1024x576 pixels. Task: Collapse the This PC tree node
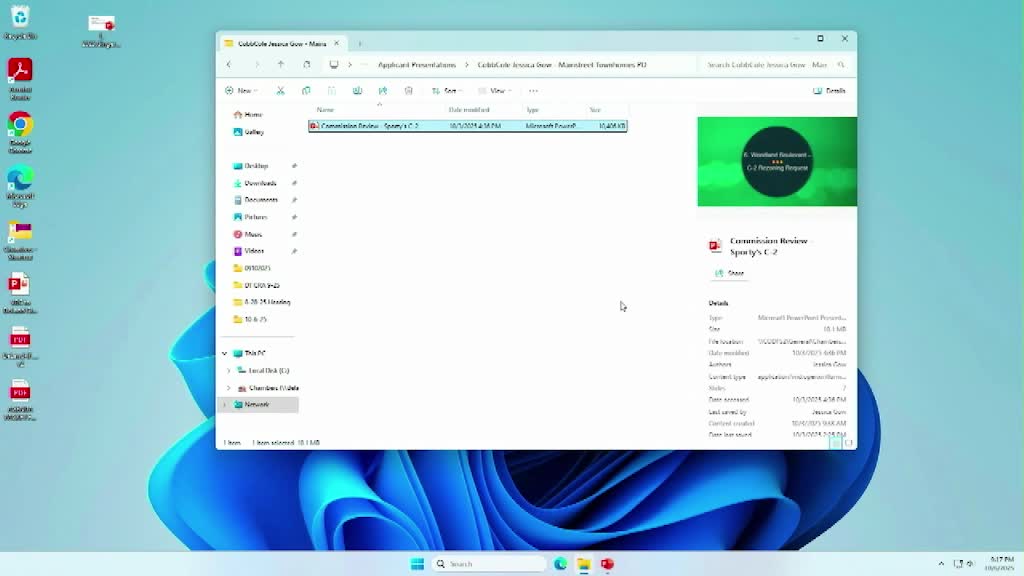[225, 353]
